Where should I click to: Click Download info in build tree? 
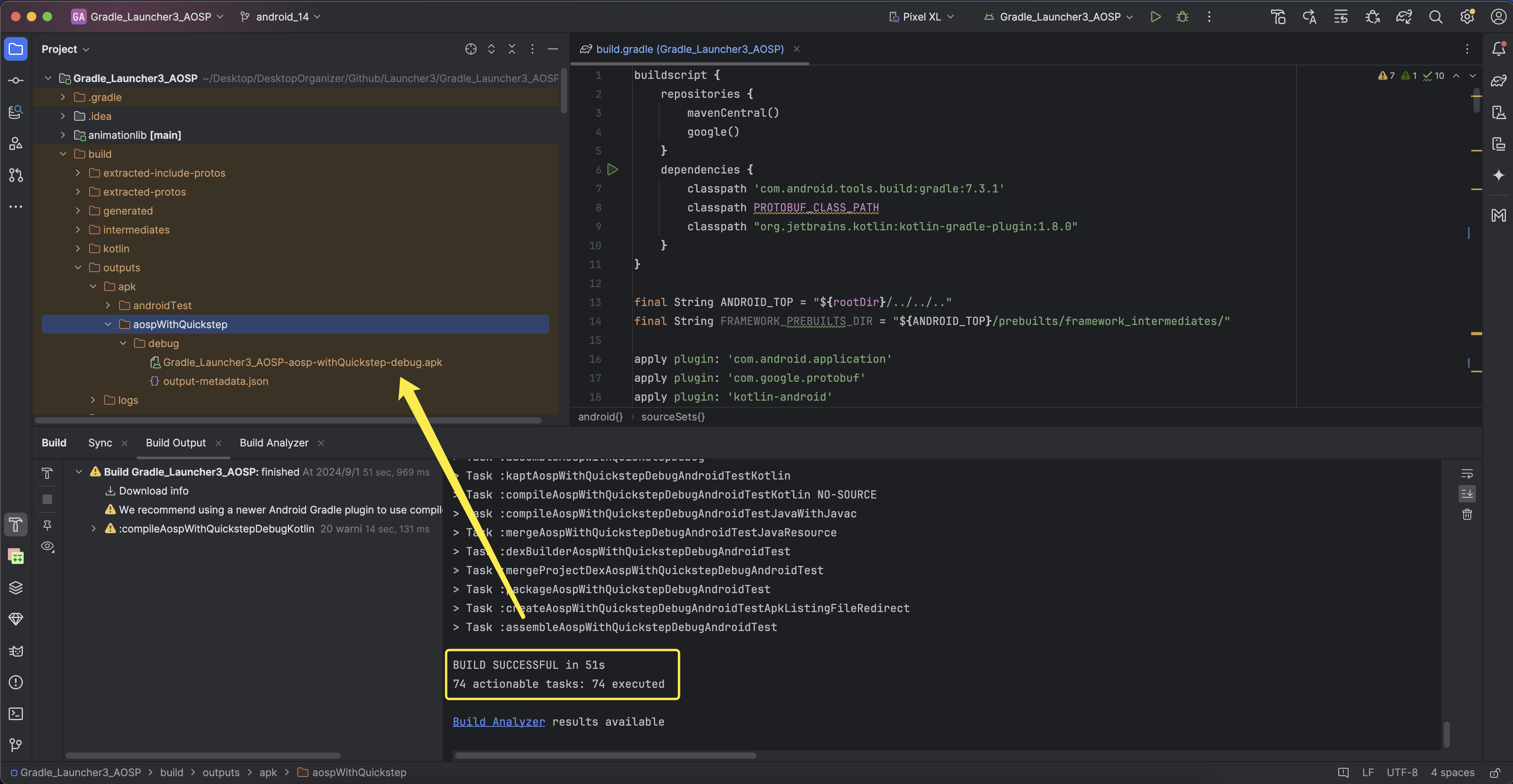(153, 491)
